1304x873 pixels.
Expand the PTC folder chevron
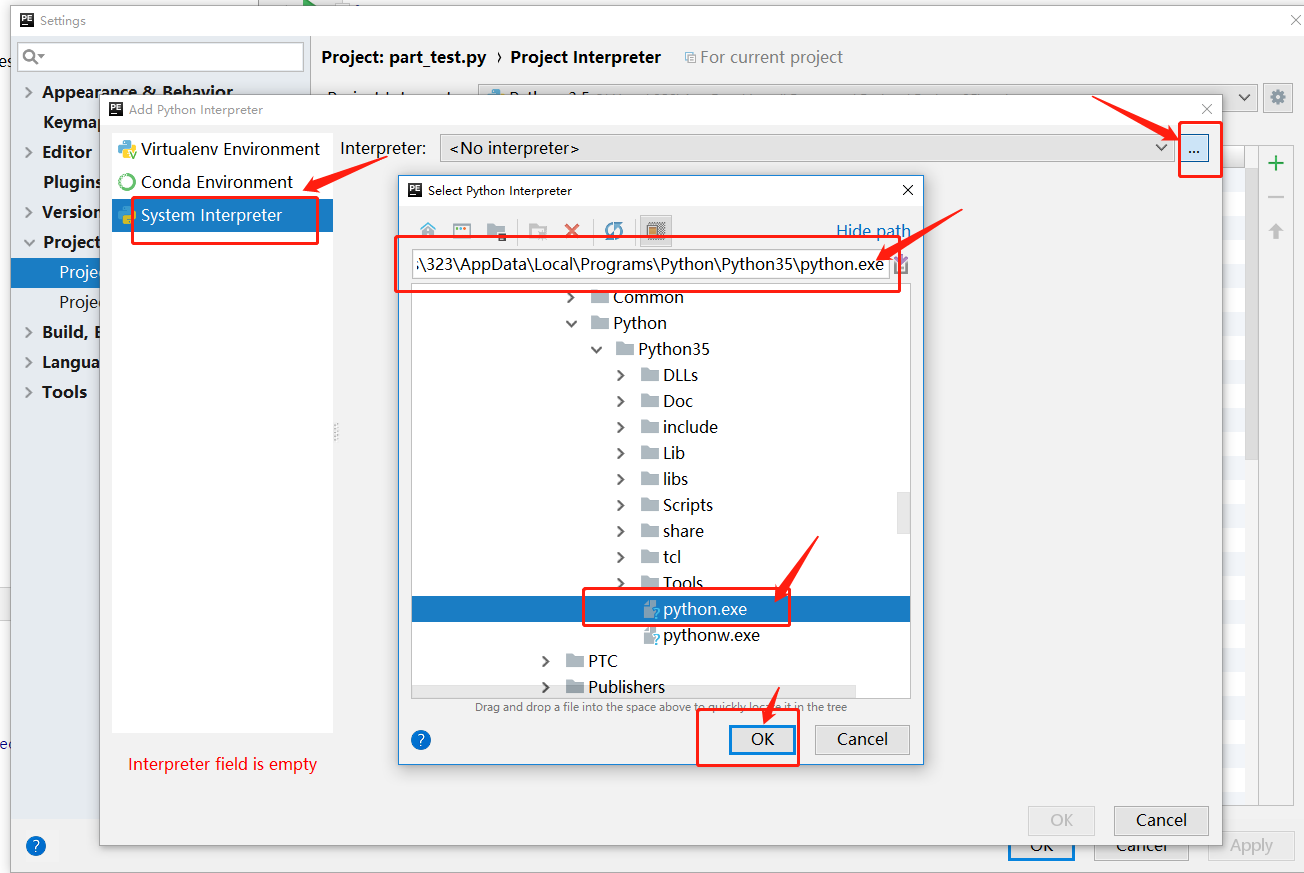546,661
